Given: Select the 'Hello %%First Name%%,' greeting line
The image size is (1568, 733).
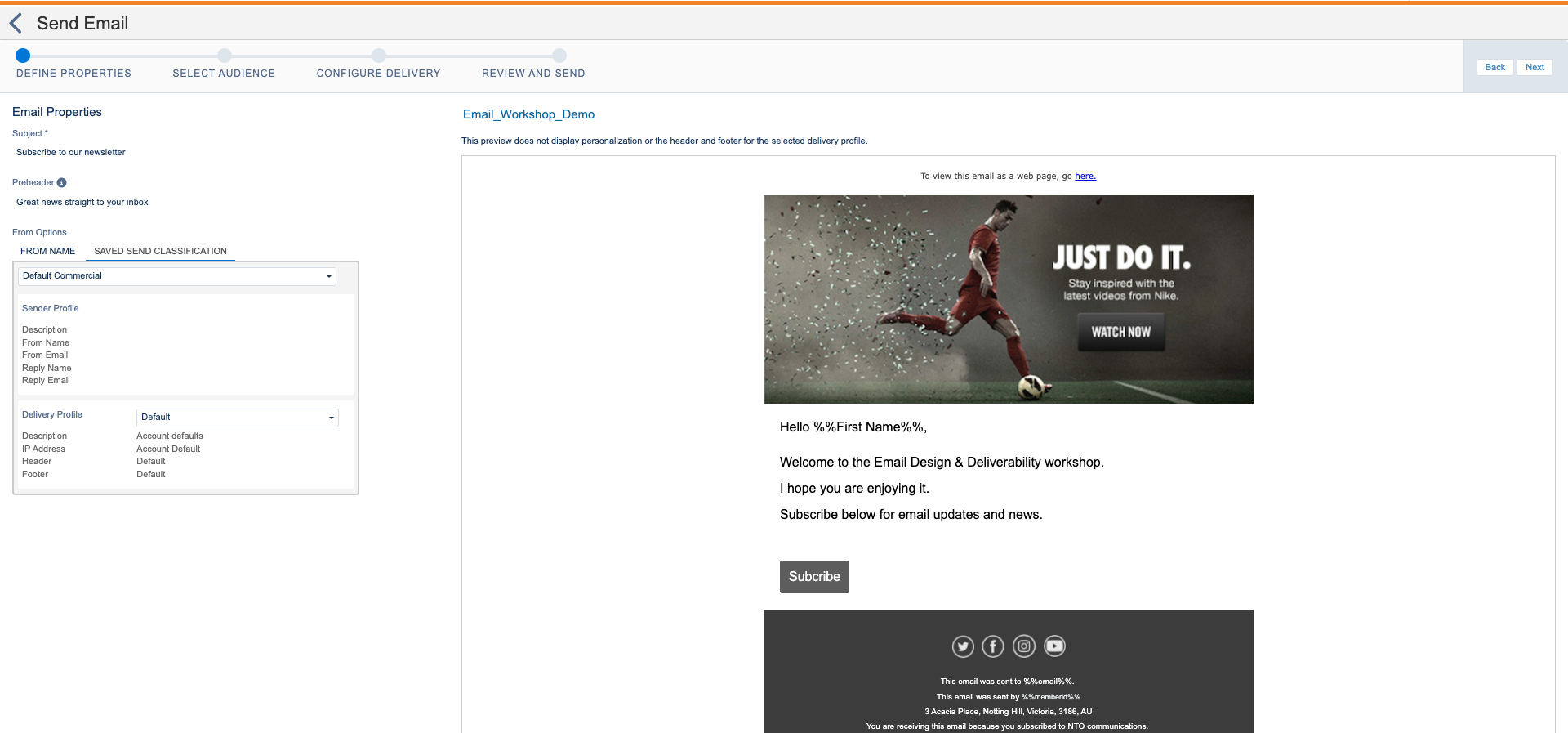Looking at the screenshot, I should pyautogui.click(x=853, y=427).
